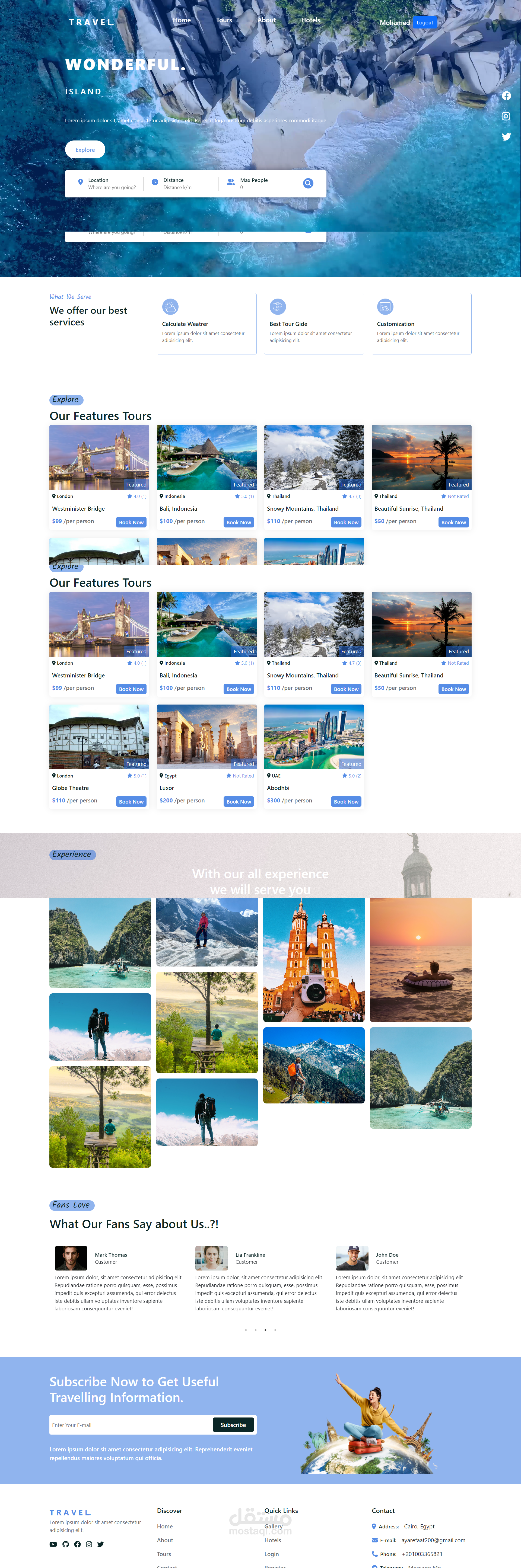Click the Calculate Weather service icon
Screen dimensions: 521x1568
coord(170,306)
